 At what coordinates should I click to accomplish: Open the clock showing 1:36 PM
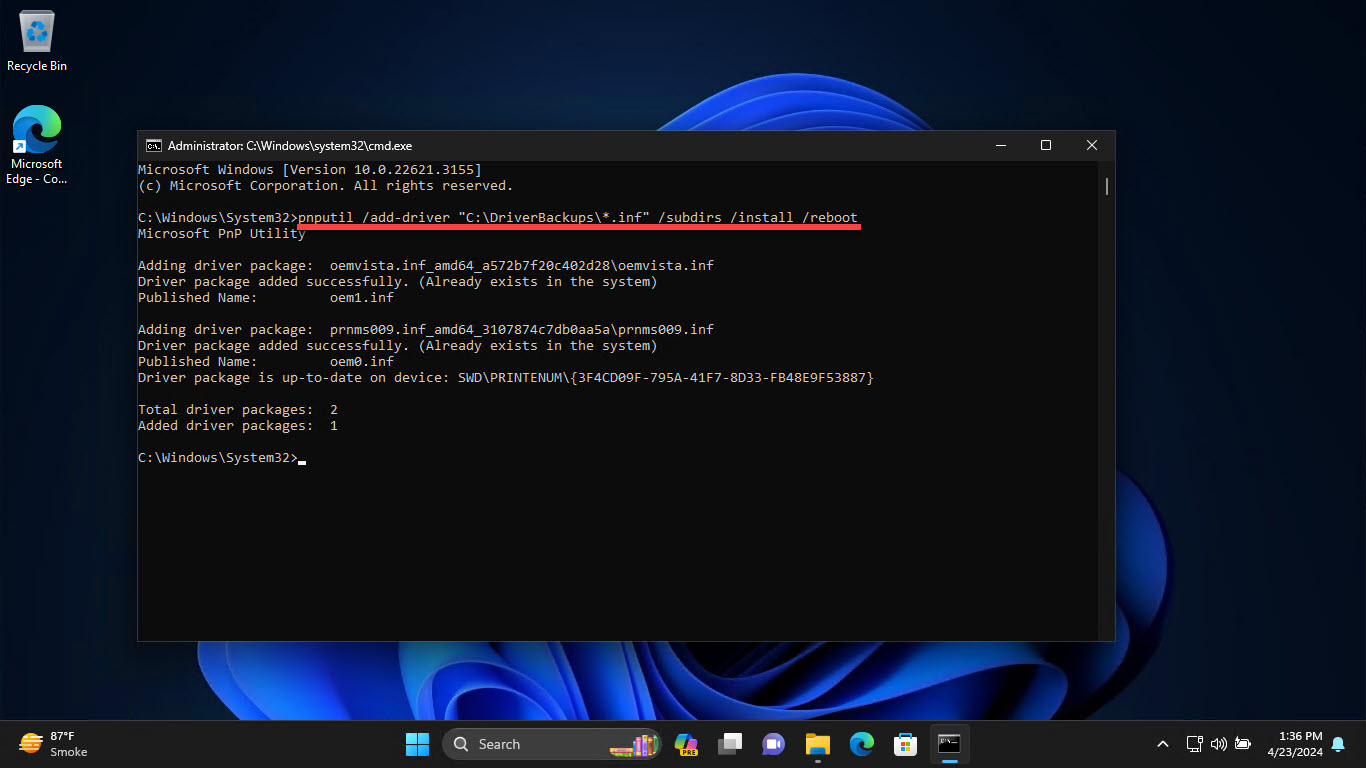coord(1295,744)
